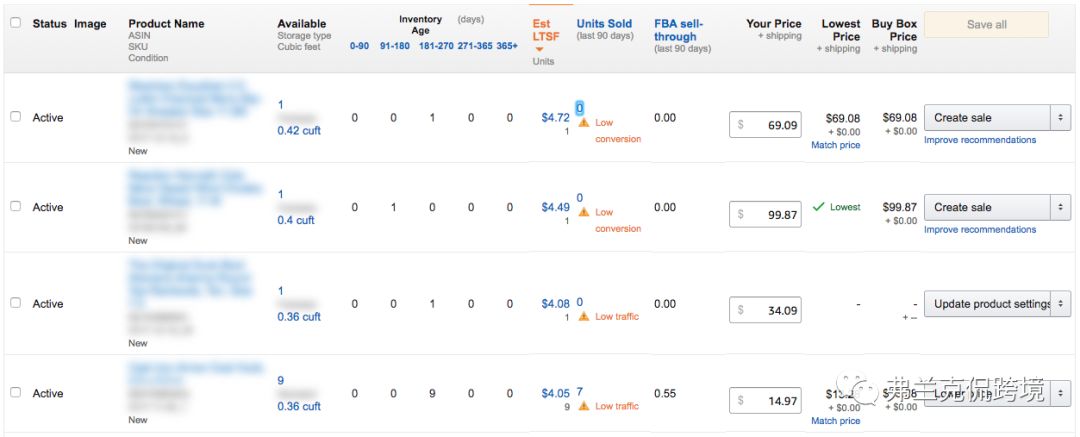
Task: Select the checkbox for the $34.09 product row
Action: click(x=15, y=303)
